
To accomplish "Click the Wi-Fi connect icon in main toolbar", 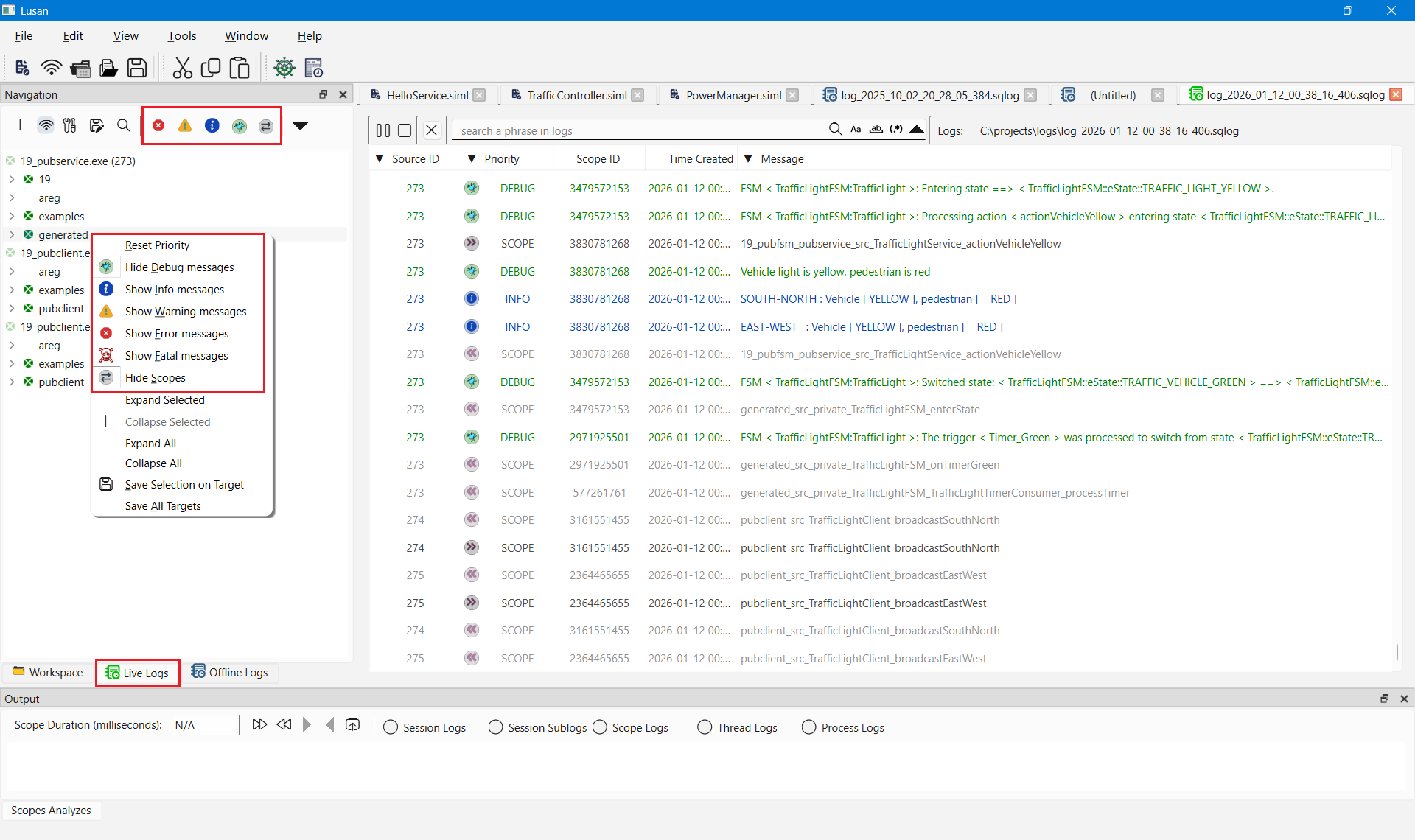I will [x=51, y=68].
